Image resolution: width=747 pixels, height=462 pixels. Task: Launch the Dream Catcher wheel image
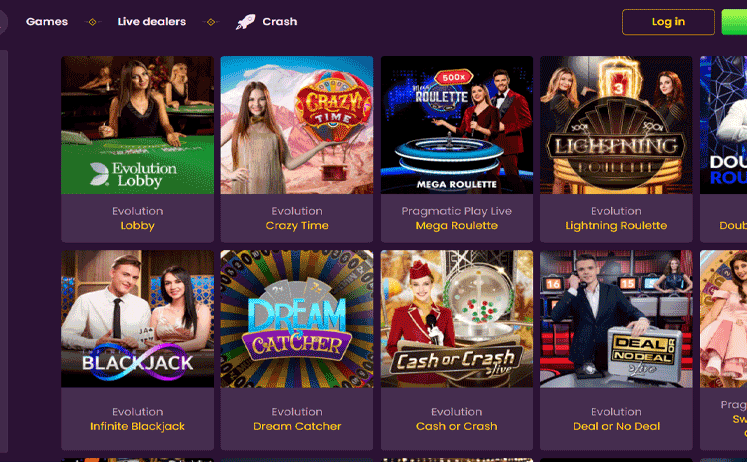297,319
